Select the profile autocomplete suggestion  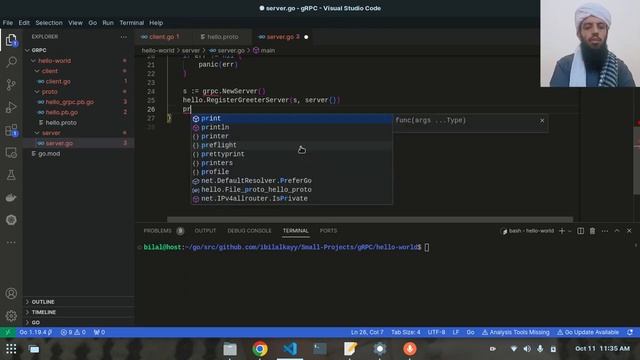(292, 172)
